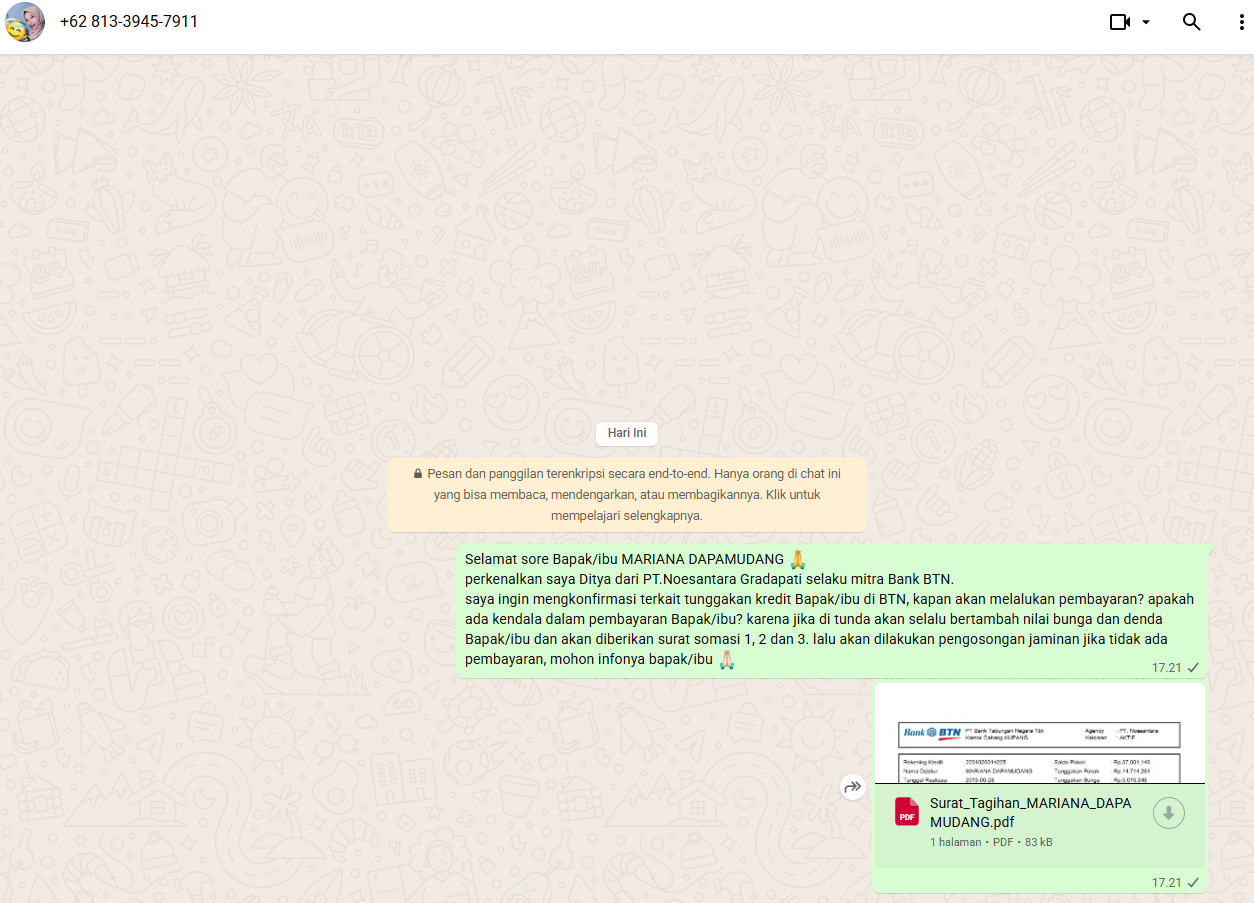The width and height of the screenshot is (1254, 903).
Task: Click the red PDF file type icon
Action: click(907, 812)
